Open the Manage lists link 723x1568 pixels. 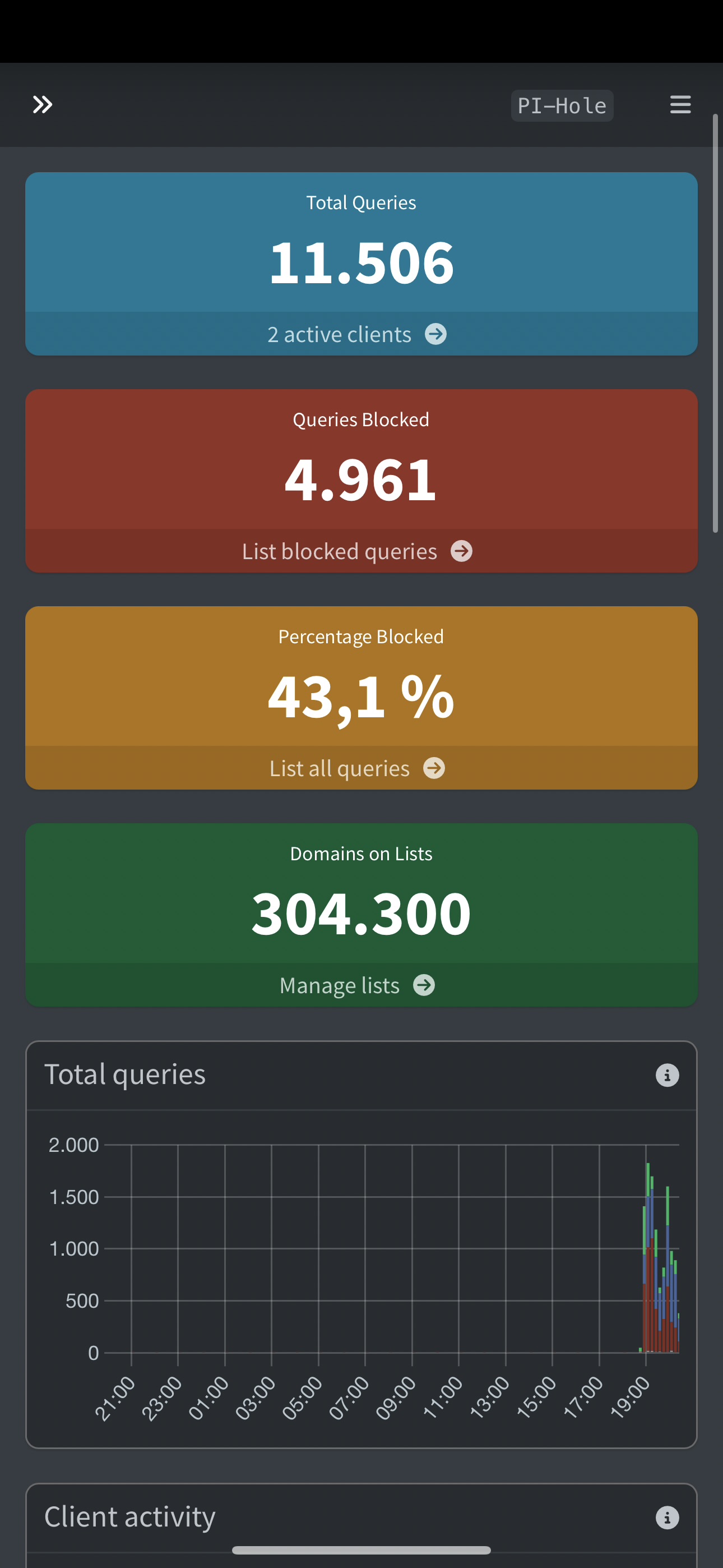pyautogui.click(x=339, y=985)
